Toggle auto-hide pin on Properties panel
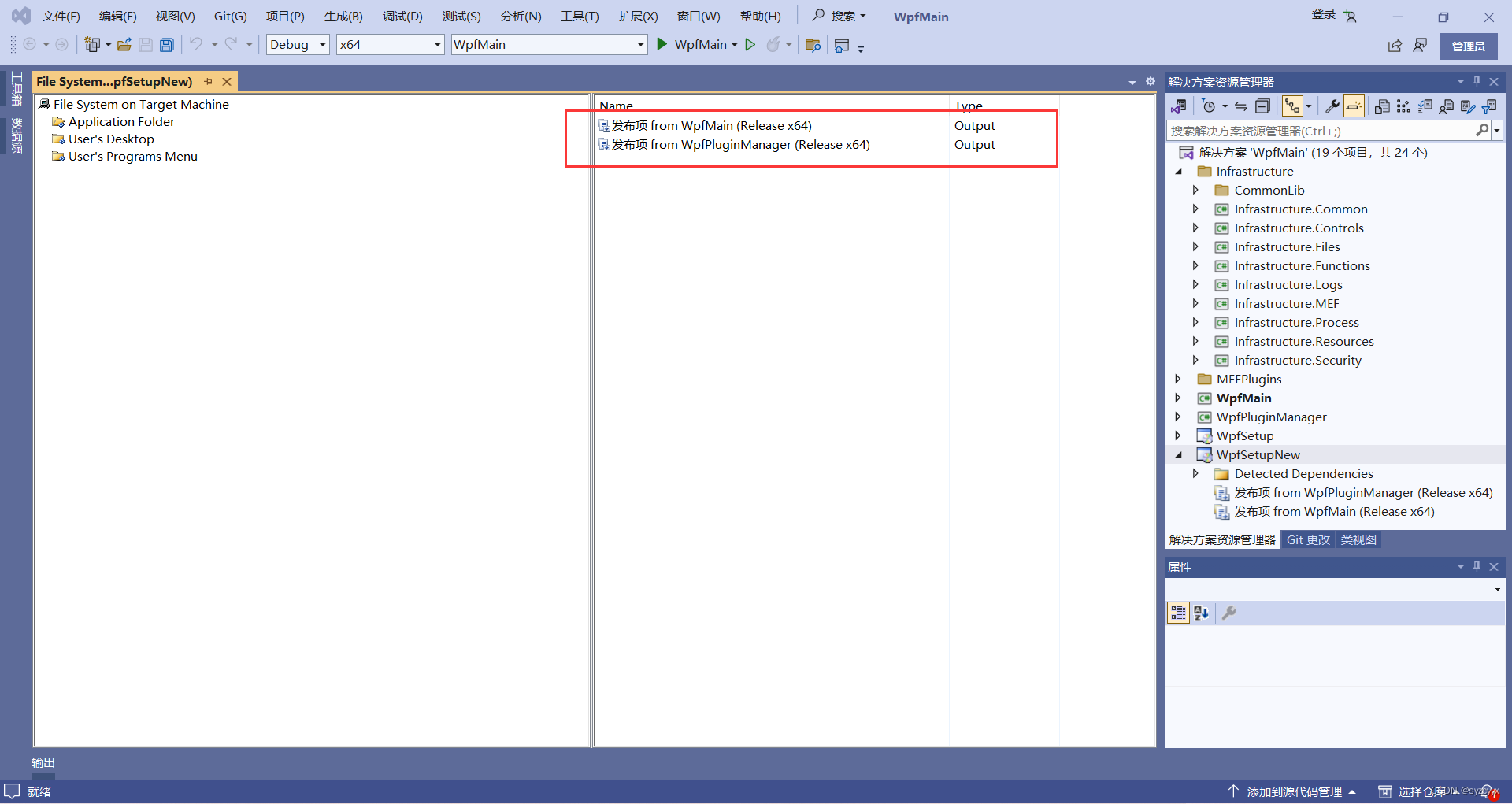Screen dimensions: 1512x804 (1477, 567)
